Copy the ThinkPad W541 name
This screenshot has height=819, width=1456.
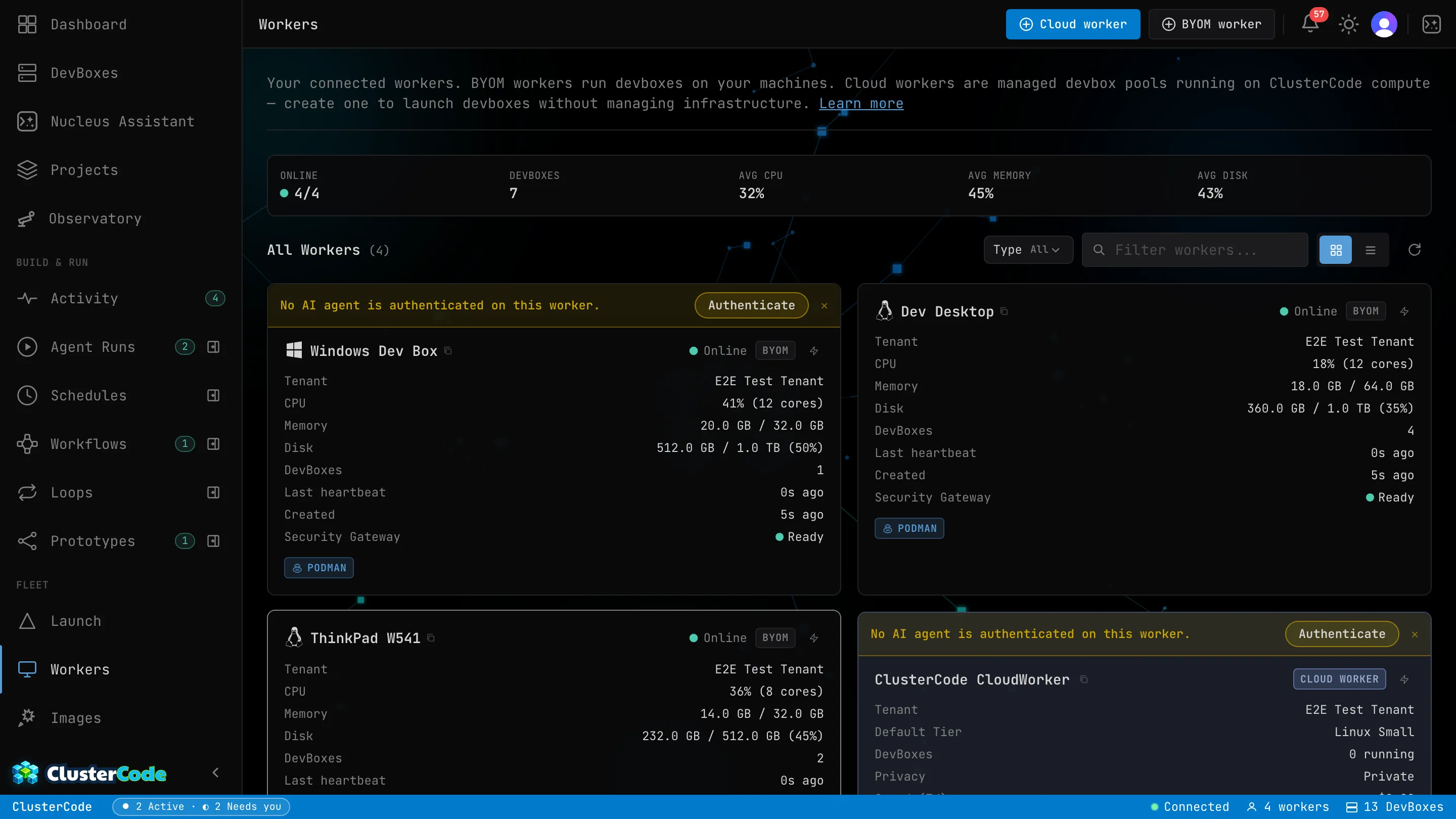coord(431,638)
